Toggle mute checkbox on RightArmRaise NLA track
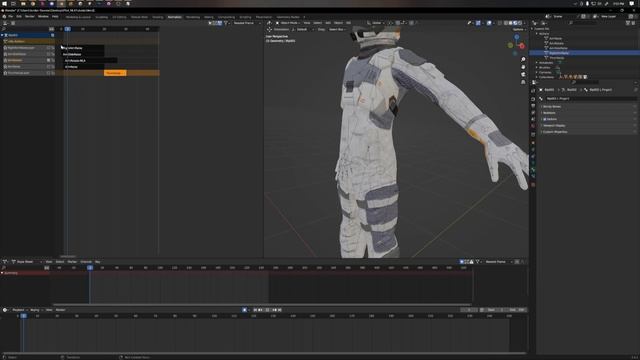The height and width of the screenshot is (360, 640). click(48, 48)
